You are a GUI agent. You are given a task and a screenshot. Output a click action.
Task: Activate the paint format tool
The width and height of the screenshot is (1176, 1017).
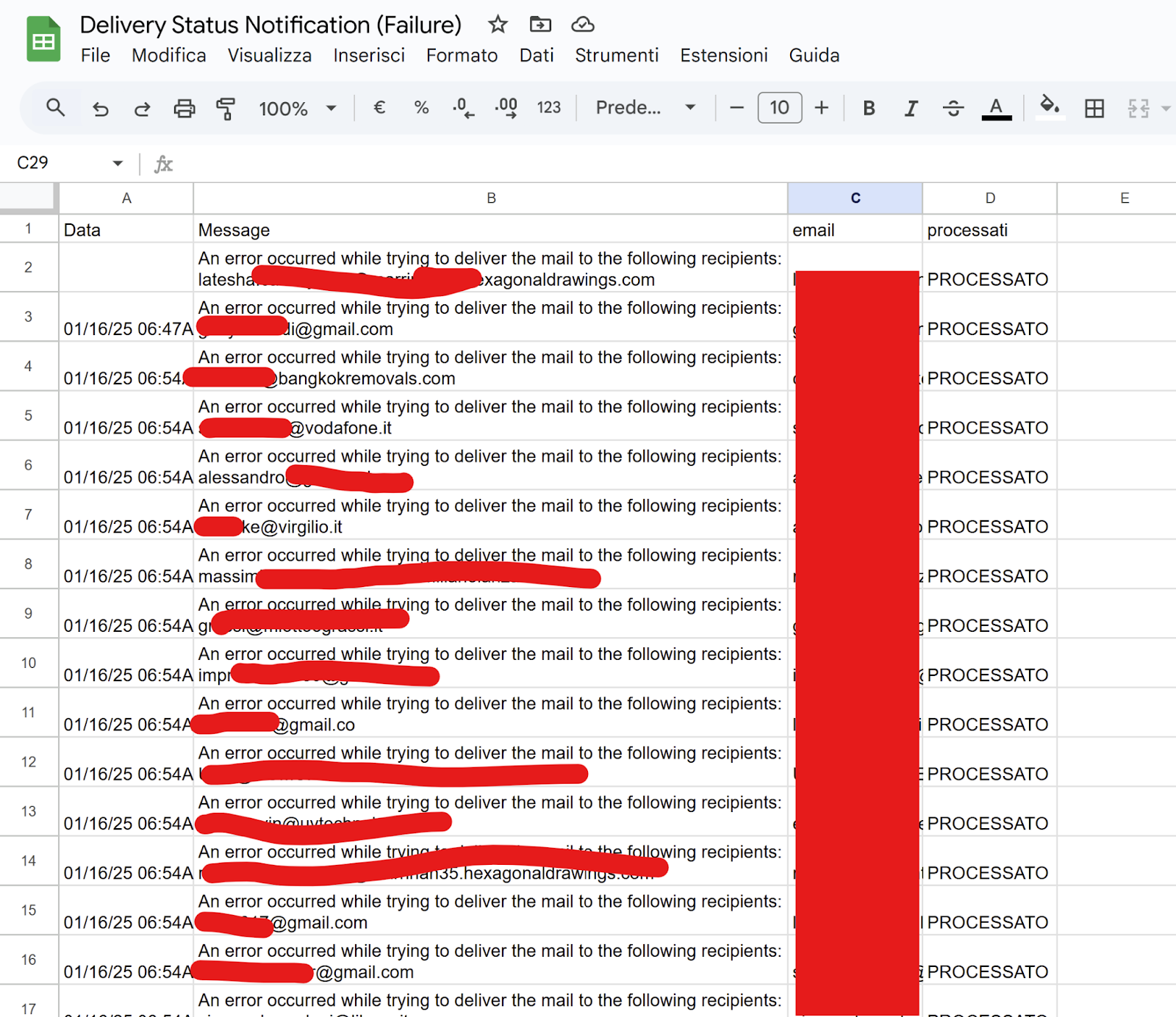pos(226,109)
